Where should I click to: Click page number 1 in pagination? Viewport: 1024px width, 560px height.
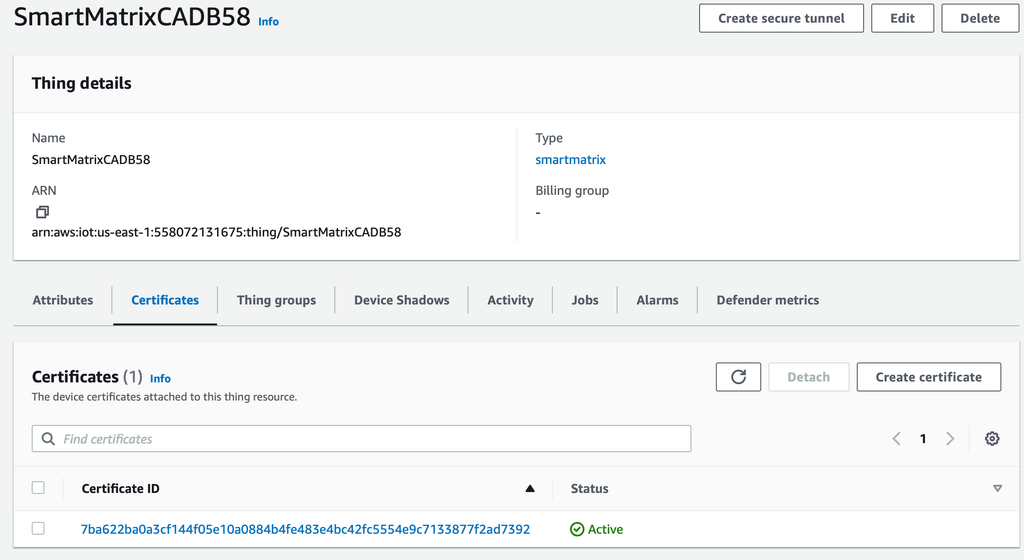[923, 439]
